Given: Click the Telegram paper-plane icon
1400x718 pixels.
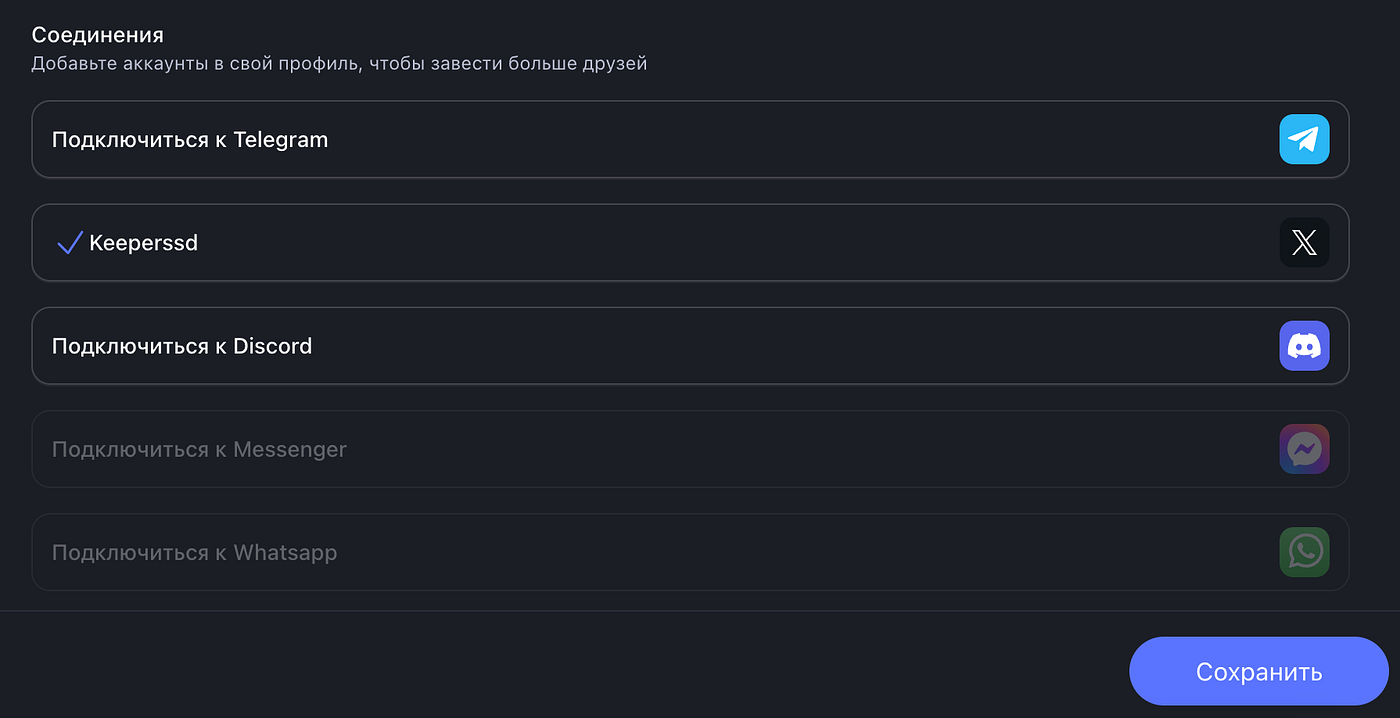Looking at the screenshot, I should point(1304,139).
